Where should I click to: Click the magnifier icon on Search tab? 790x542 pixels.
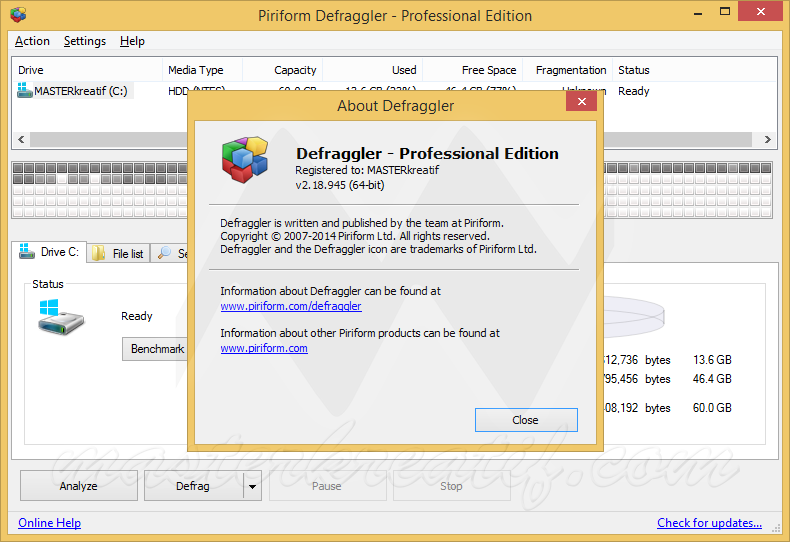point(164,253)
